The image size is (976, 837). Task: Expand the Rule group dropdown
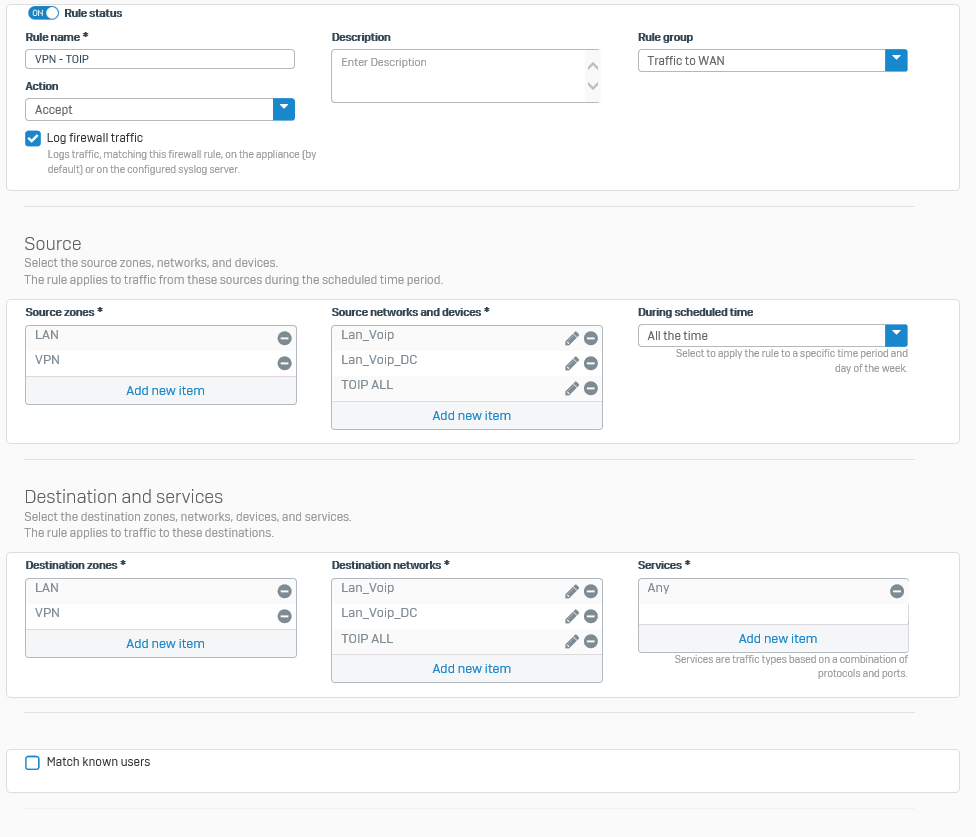tap(772, 60)
